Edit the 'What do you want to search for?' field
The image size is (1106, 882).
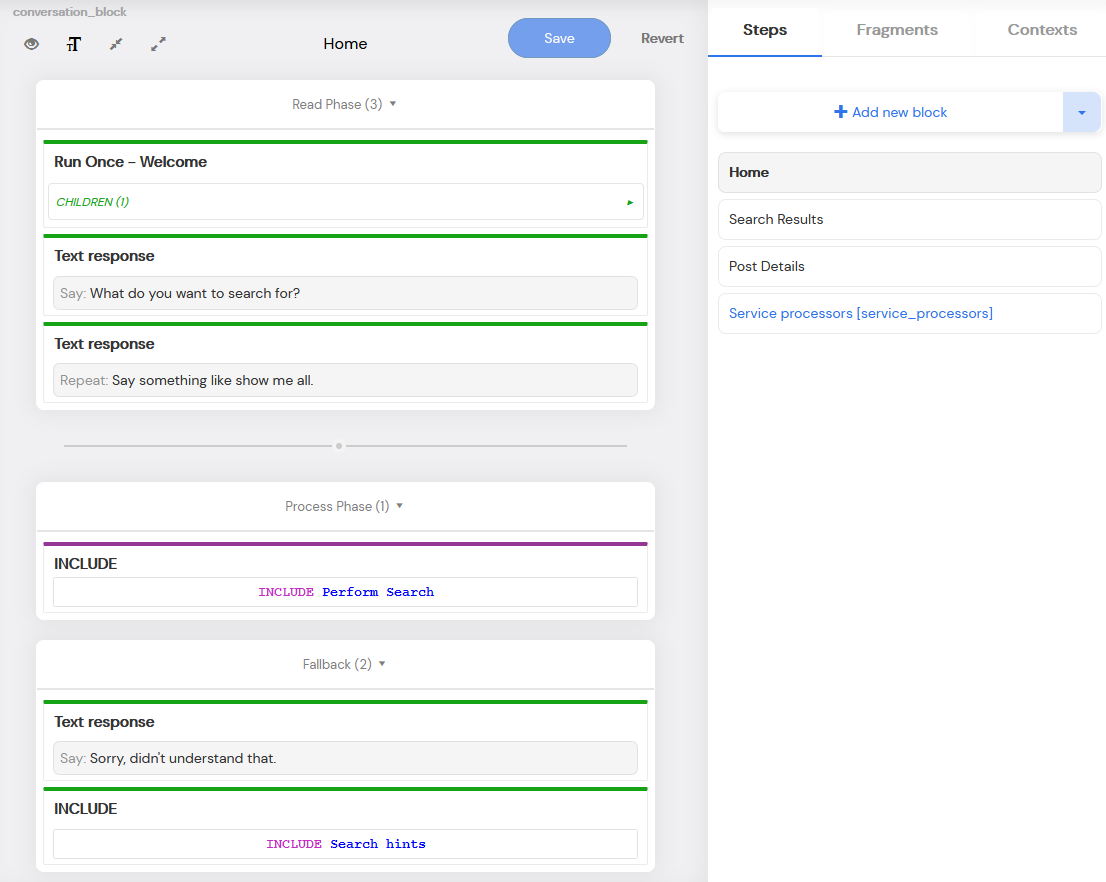point(346,293)
